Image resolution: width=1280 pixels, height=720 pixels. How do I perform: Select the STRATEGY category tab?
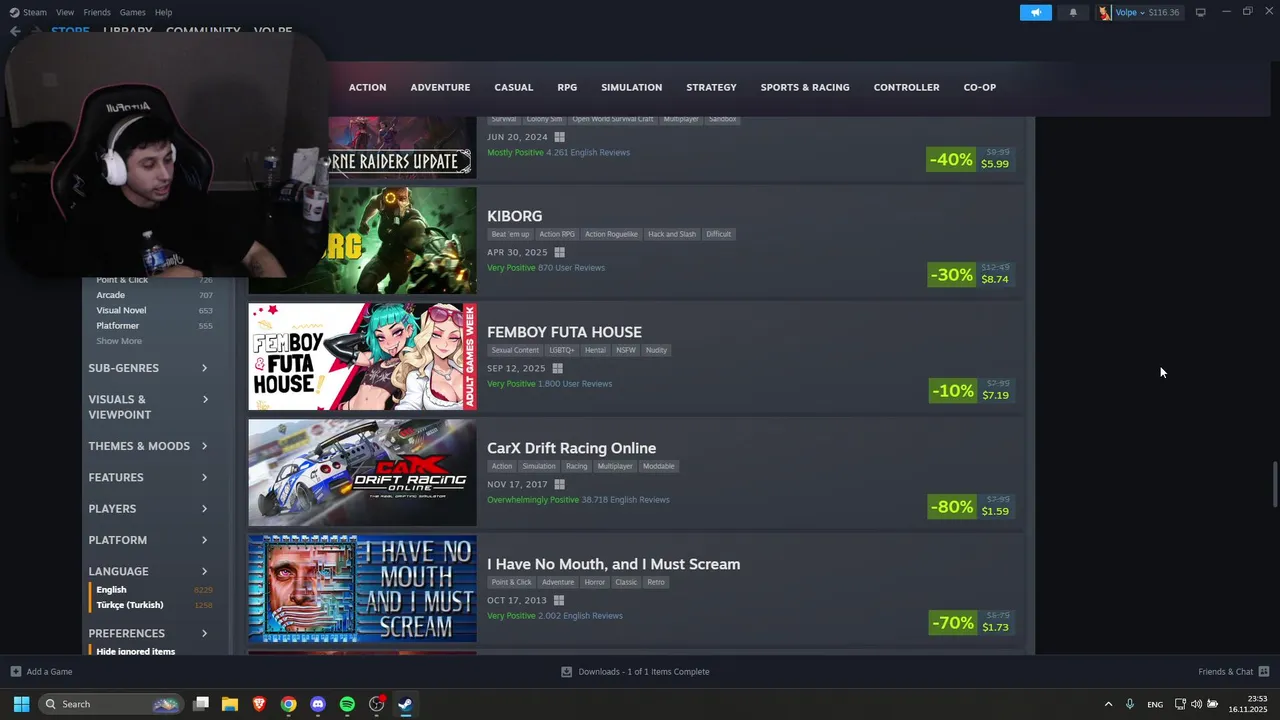tap(711, 87)
